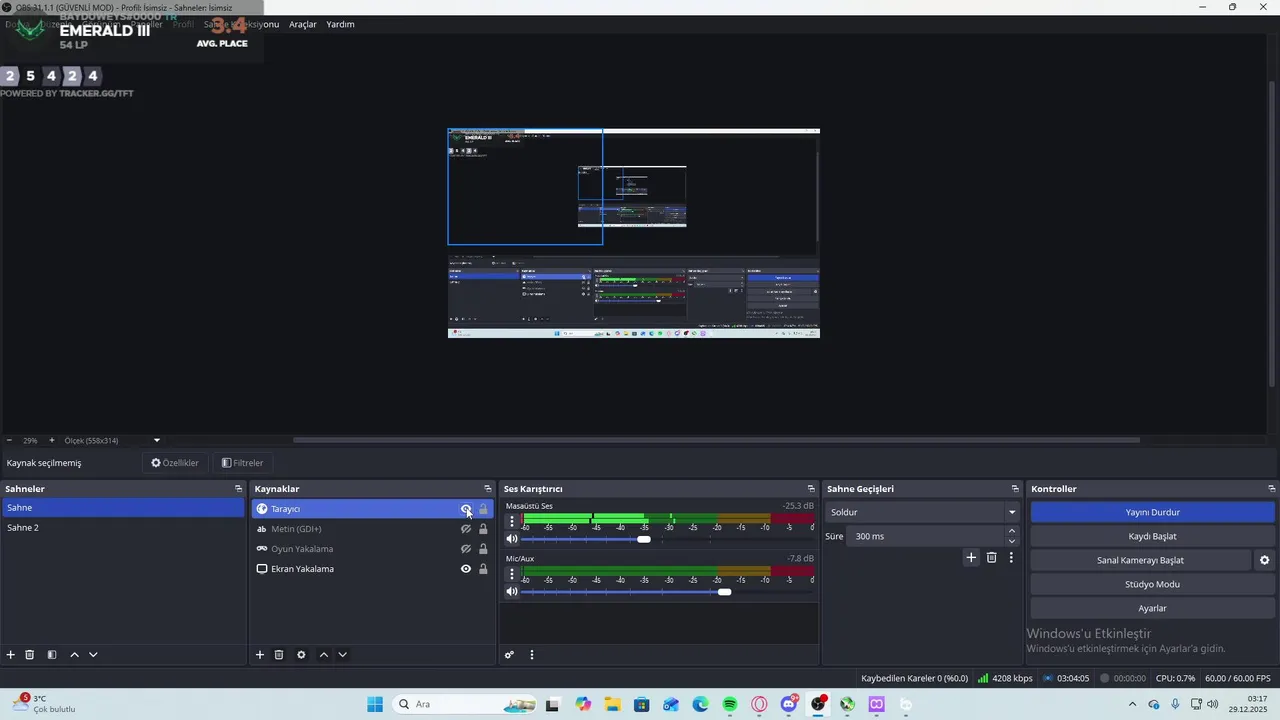
Task: Open Masaüstü Ses options dots menu
Action: [x=512, y=521]
